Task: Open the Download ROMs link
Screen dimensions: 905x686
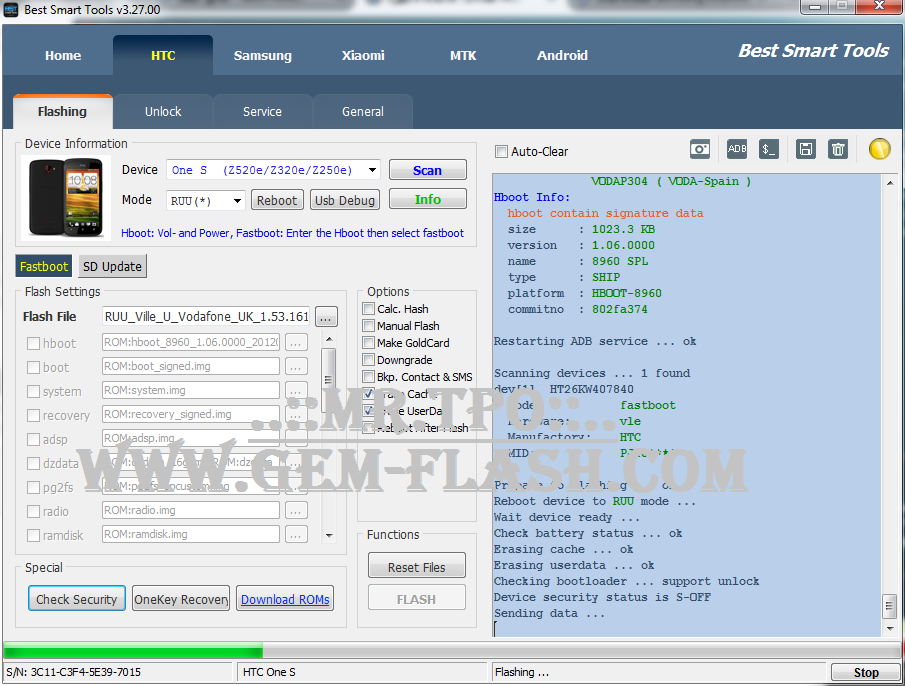Action: click(285, 599)
